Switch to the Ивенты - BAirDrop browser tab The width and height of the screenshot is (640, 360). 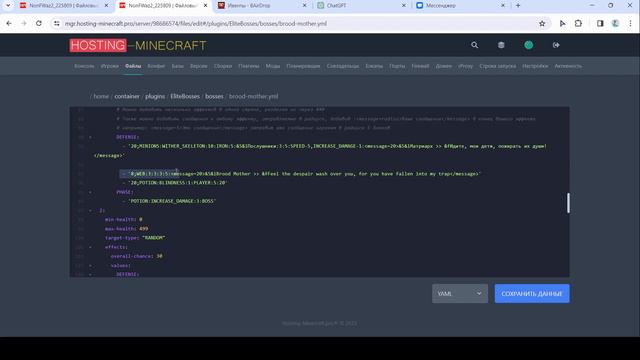point(262,6)
